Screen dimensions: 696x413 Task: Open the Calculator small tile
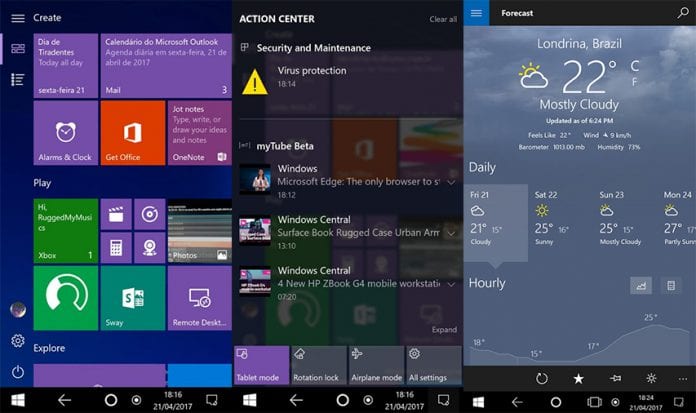pos(116,248)
